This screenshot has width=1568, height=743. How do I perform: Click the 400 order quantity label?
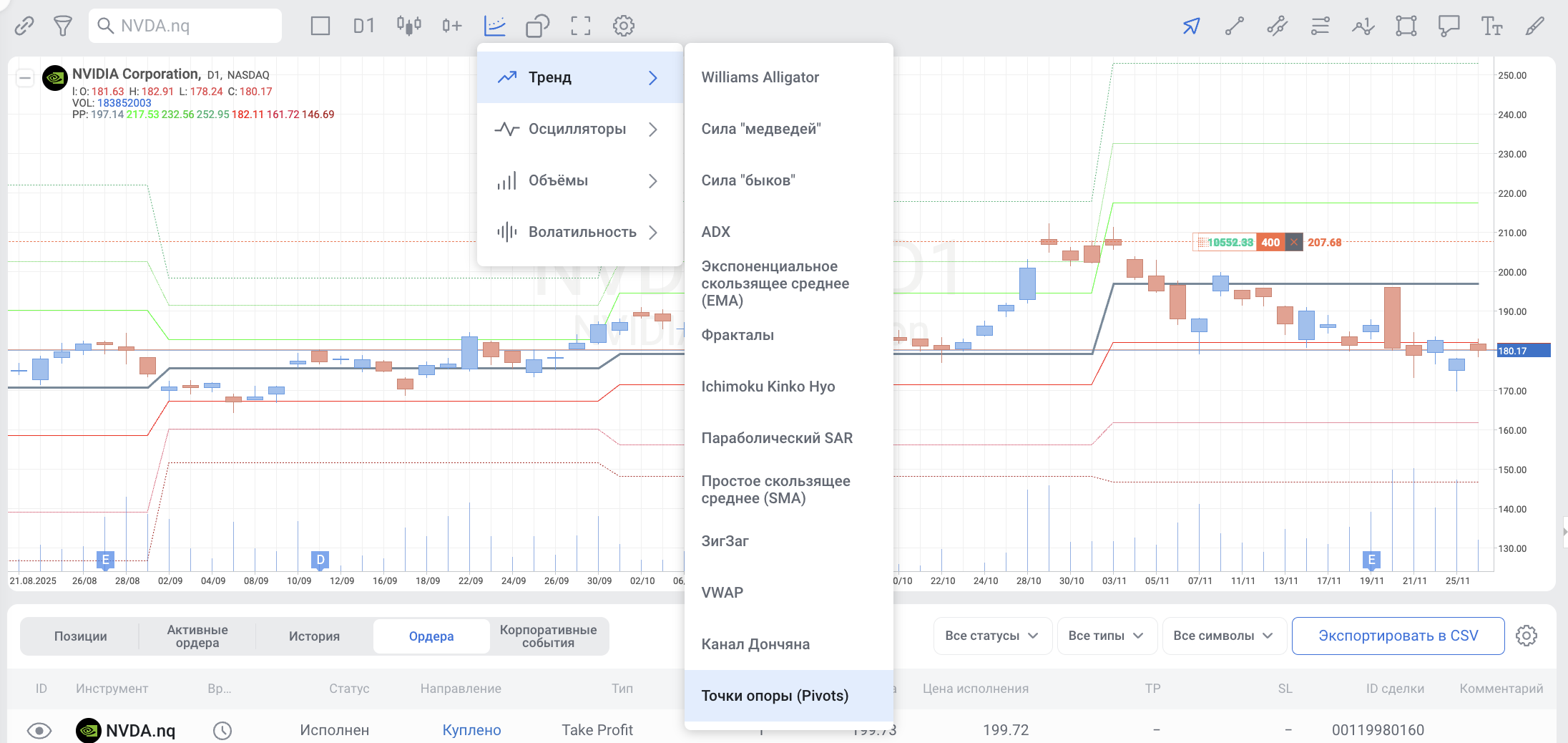coord(1270,242)
